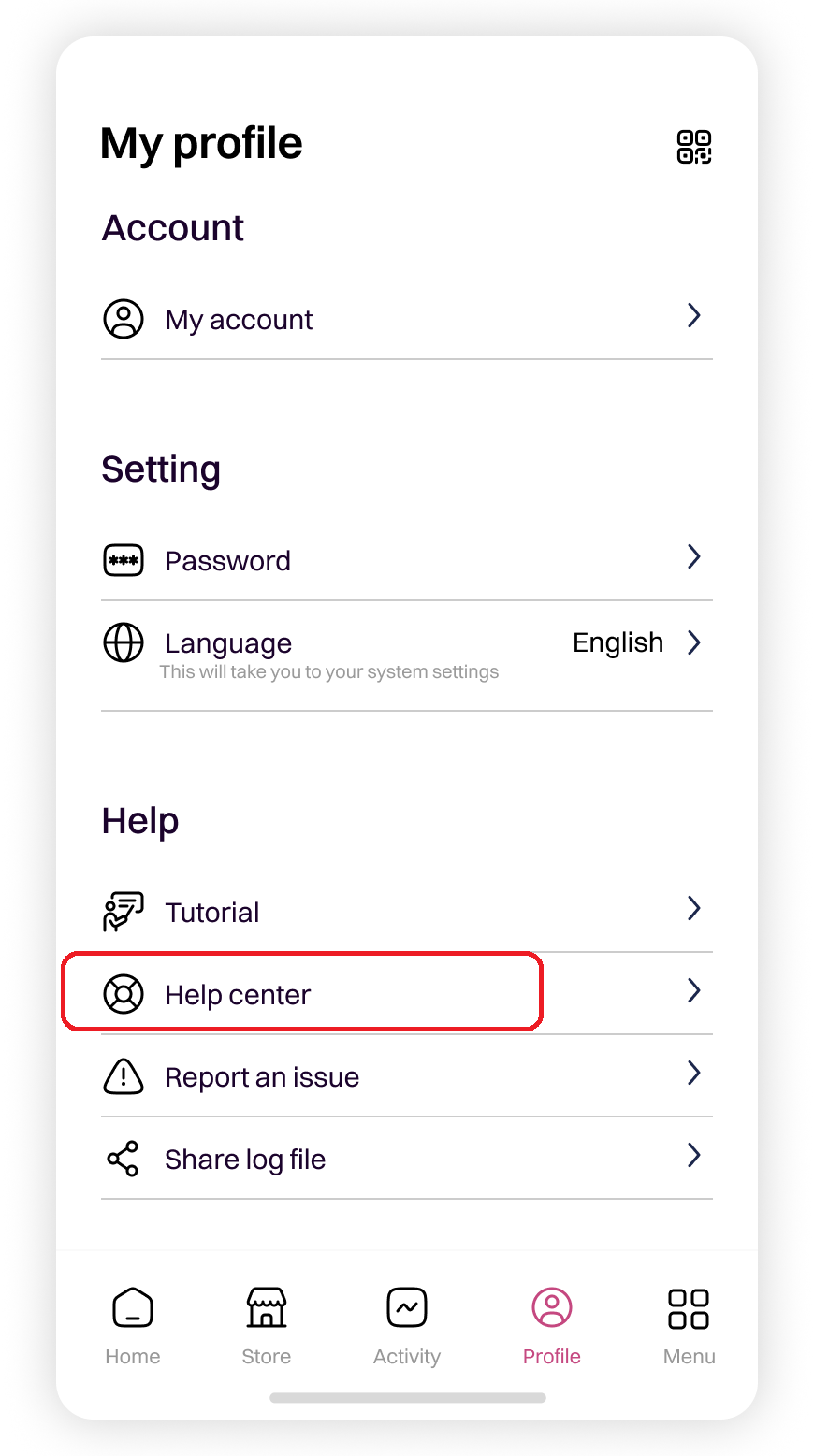Expand My account using its chevron
Viewport: 814px width, 1456px height.
click(693, 316)
